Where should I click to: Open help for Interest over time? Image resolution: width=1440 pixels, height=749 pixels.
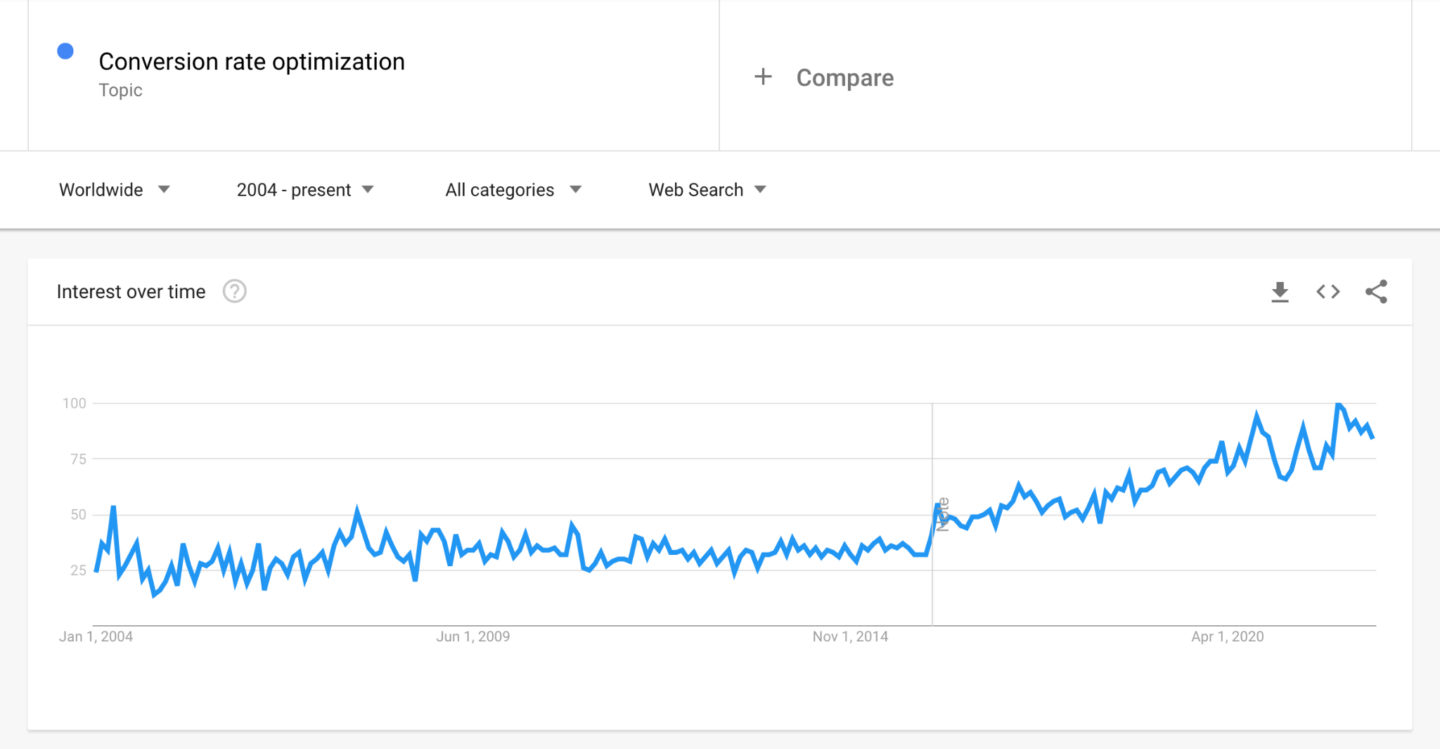tap(234, 292)
